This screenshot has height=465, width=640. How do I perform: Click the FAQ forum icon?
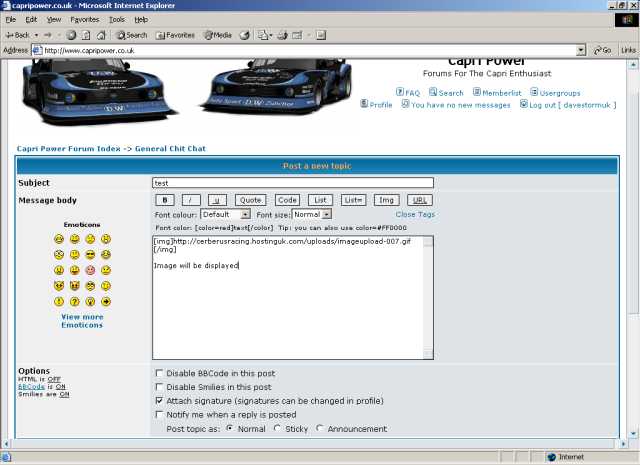[400, 92]
